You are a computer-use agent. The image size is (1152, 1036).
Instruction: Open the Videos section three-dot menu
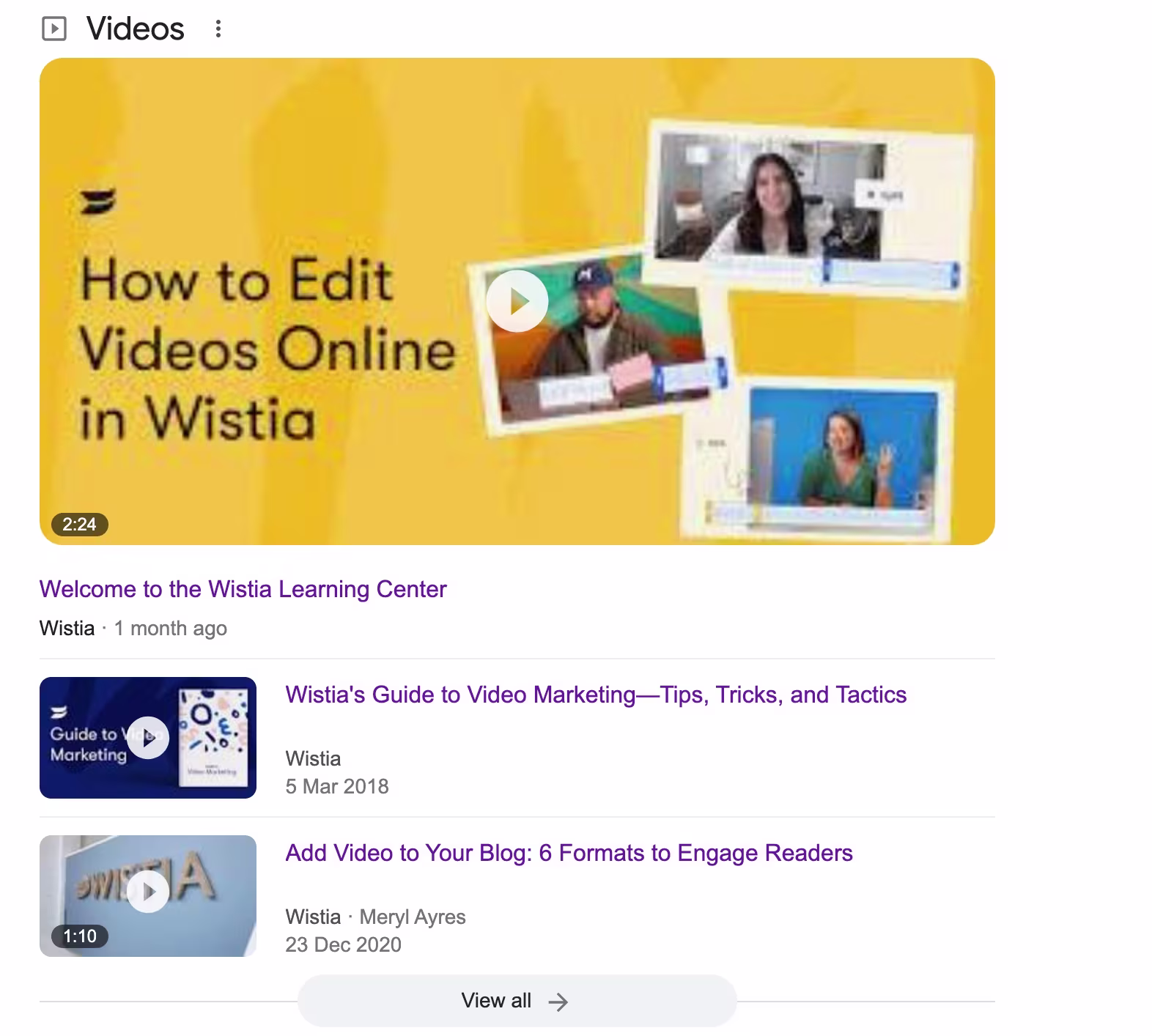pyautogui.click(x=218, y=29)
